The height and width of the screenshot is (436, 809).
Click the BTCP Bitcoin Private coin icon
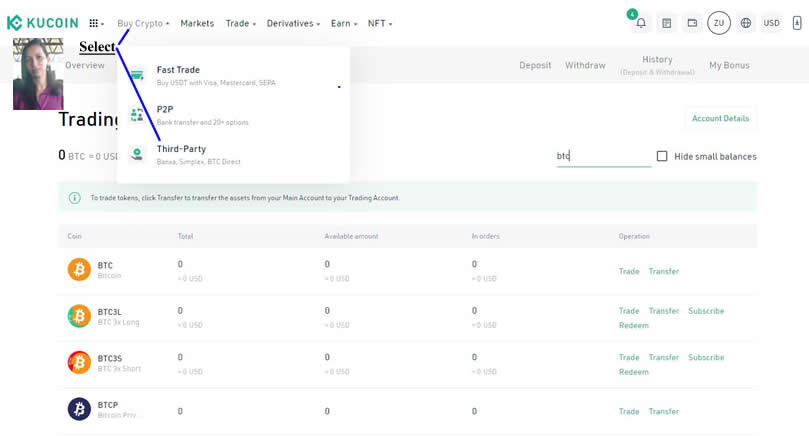[79, 409]
